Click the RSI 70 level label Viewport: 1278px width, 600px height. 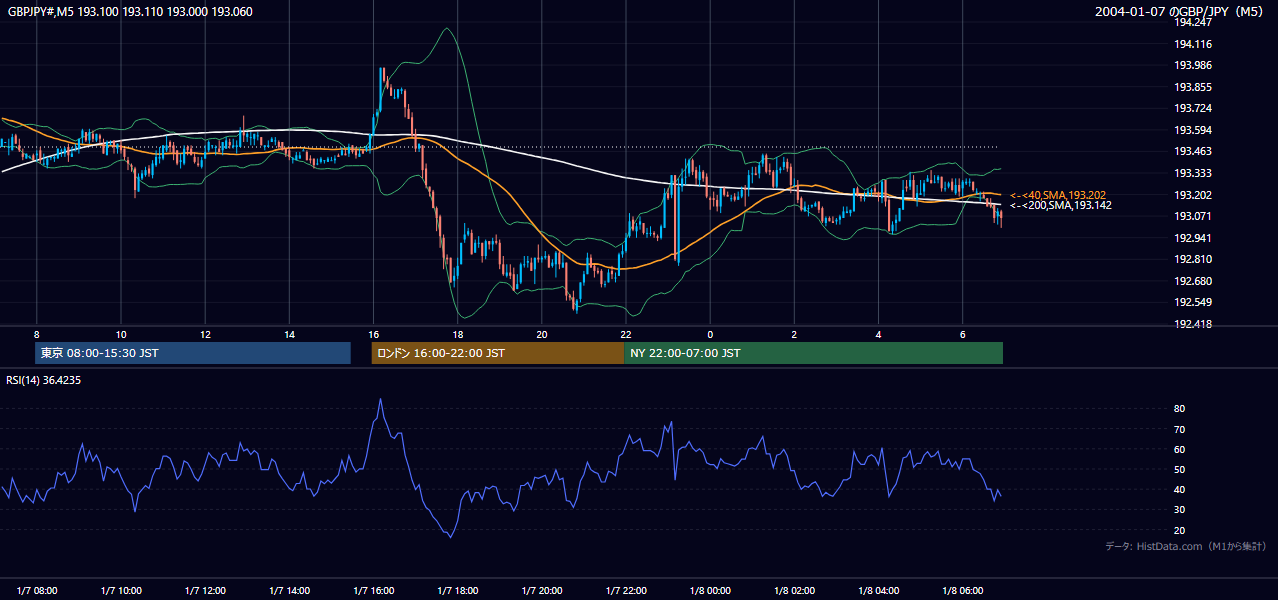[1180, 429]
